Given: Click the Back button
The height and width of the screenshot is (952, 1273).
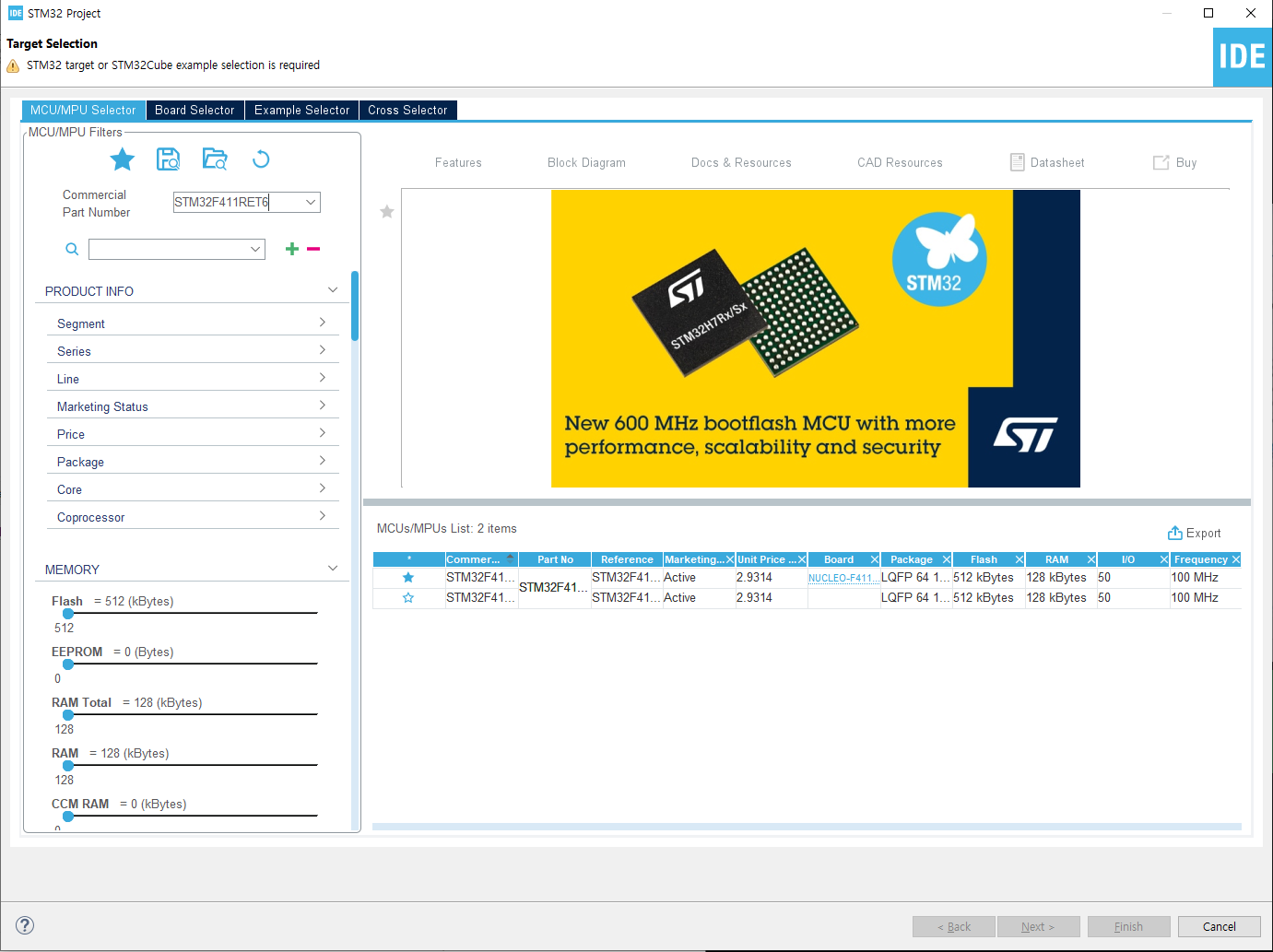Looking at the screenshot, I should [953, 926].
